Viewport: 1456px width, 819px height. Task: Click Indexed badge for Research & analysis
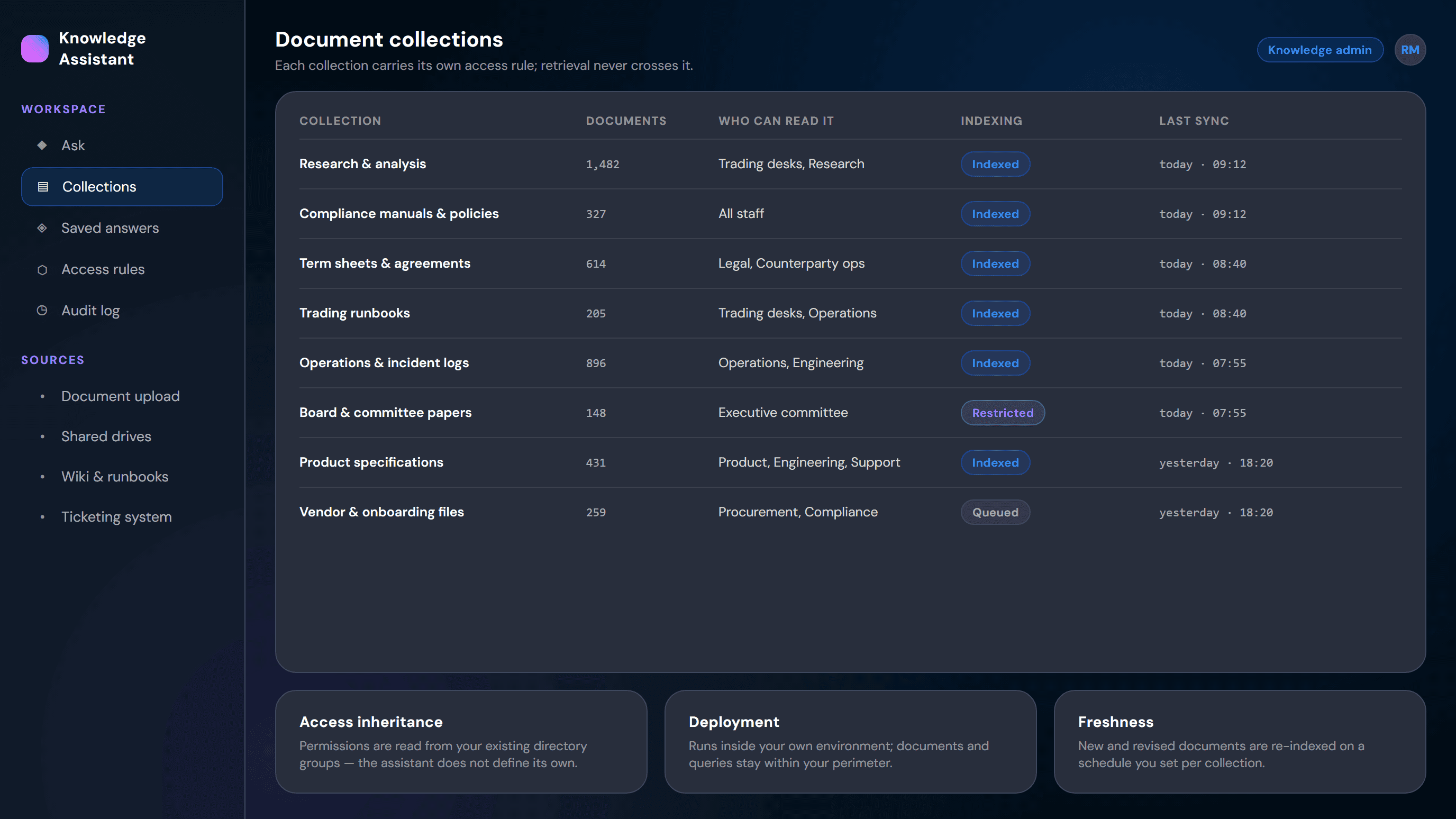click(x=995, y=164)
